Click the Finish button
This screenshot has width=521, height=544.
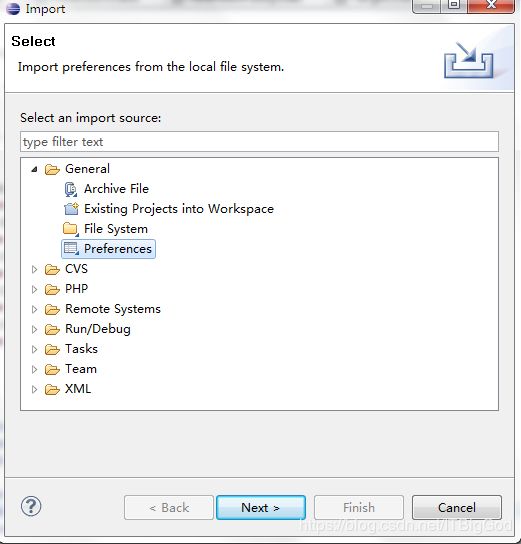[x=359, y=508]
